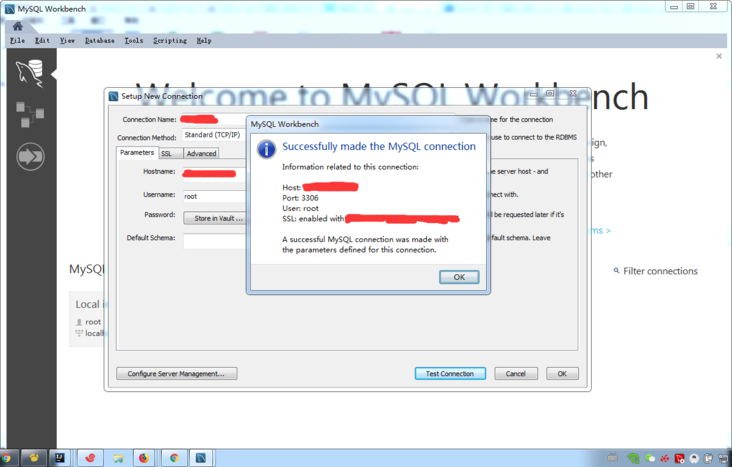Select the MySQL Connections dolphin sidebar icon
The image size is (732, 467).
click(x=30, y=73)
